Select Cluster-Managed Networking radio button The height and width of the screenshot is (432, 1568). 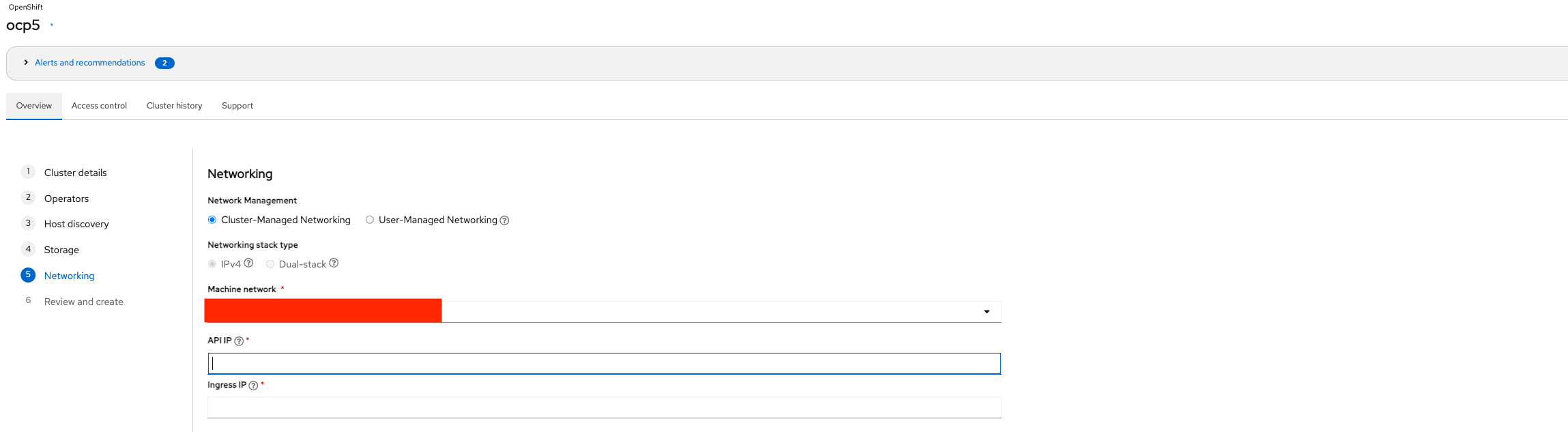(212, 220)
